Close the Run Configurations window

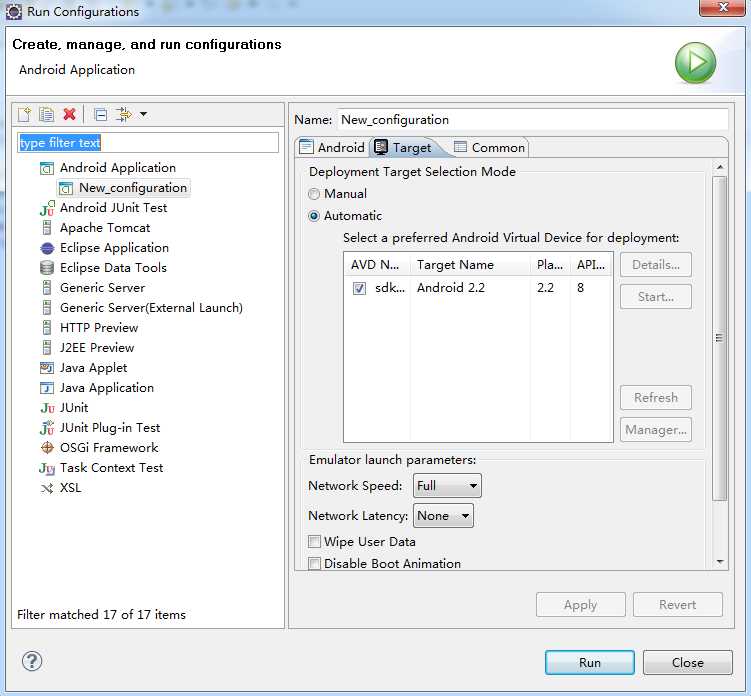tap(723, 8)
